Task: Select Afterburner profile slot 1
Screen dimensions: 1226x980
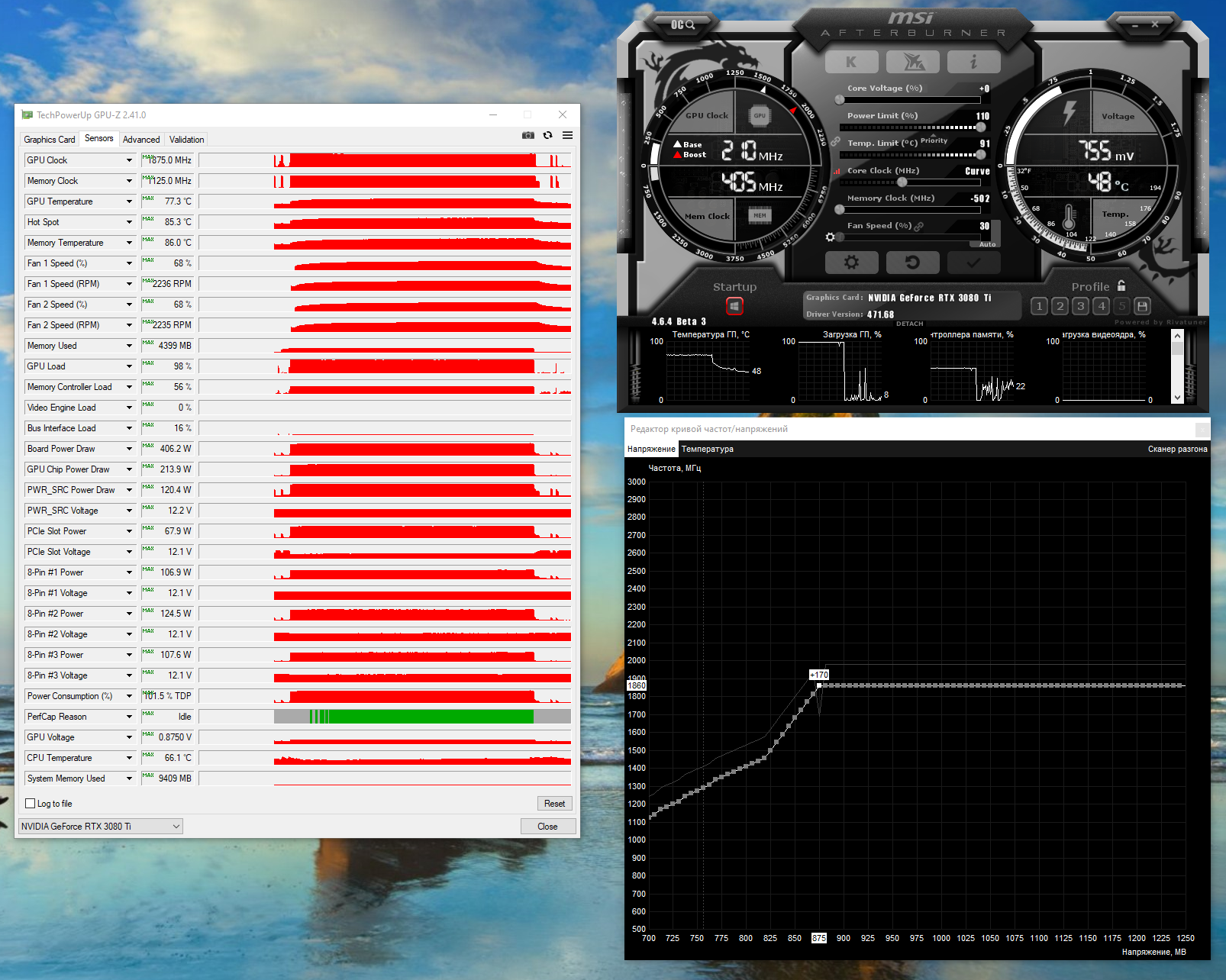Action: 1039,306
